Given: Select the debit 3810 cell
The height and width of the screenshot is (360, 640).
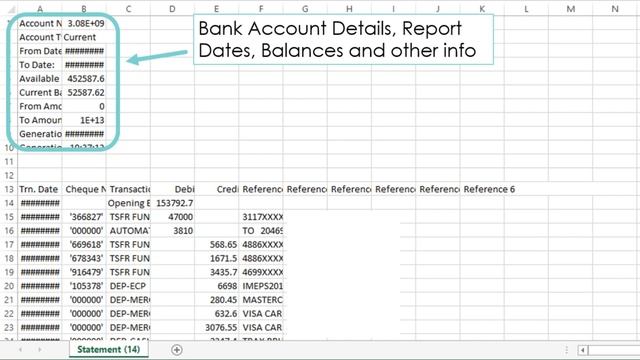Looking at the screenshot, I should (x=172, y=231).
